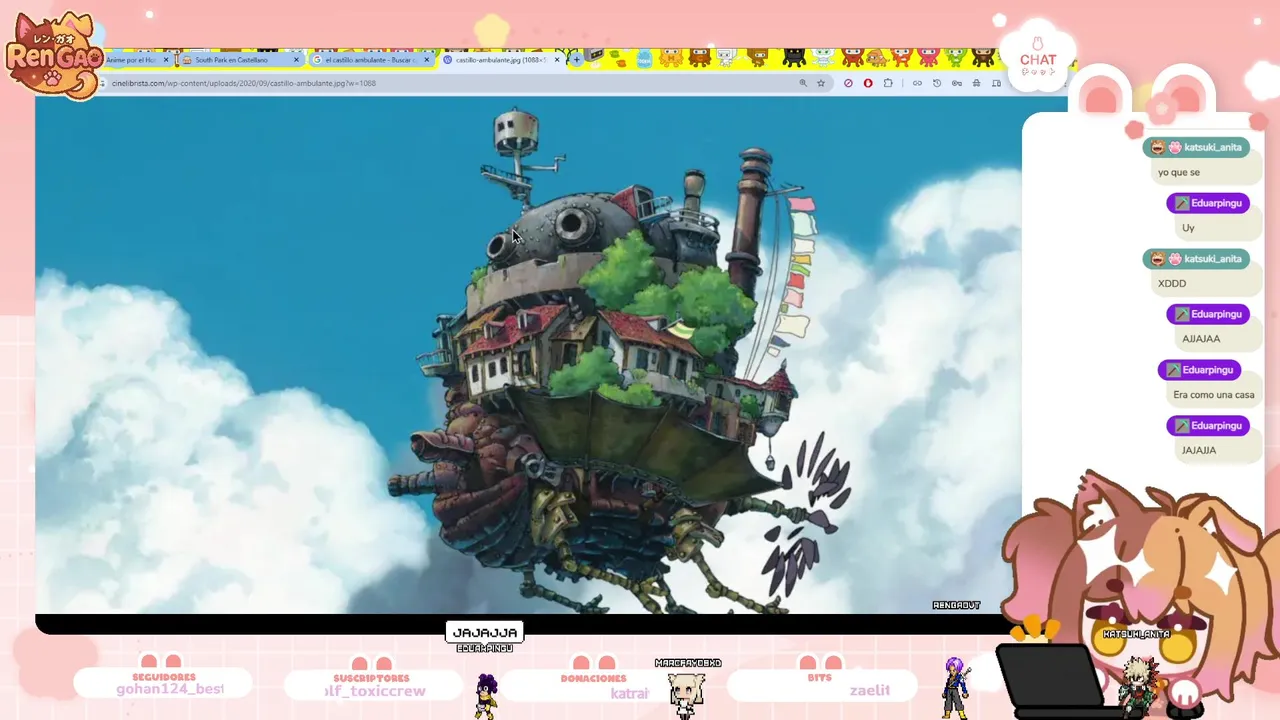Viewport: 1280px width, 720px height.
Task: Bookmark this page with the star icon
Action: [x=821, y=83]
